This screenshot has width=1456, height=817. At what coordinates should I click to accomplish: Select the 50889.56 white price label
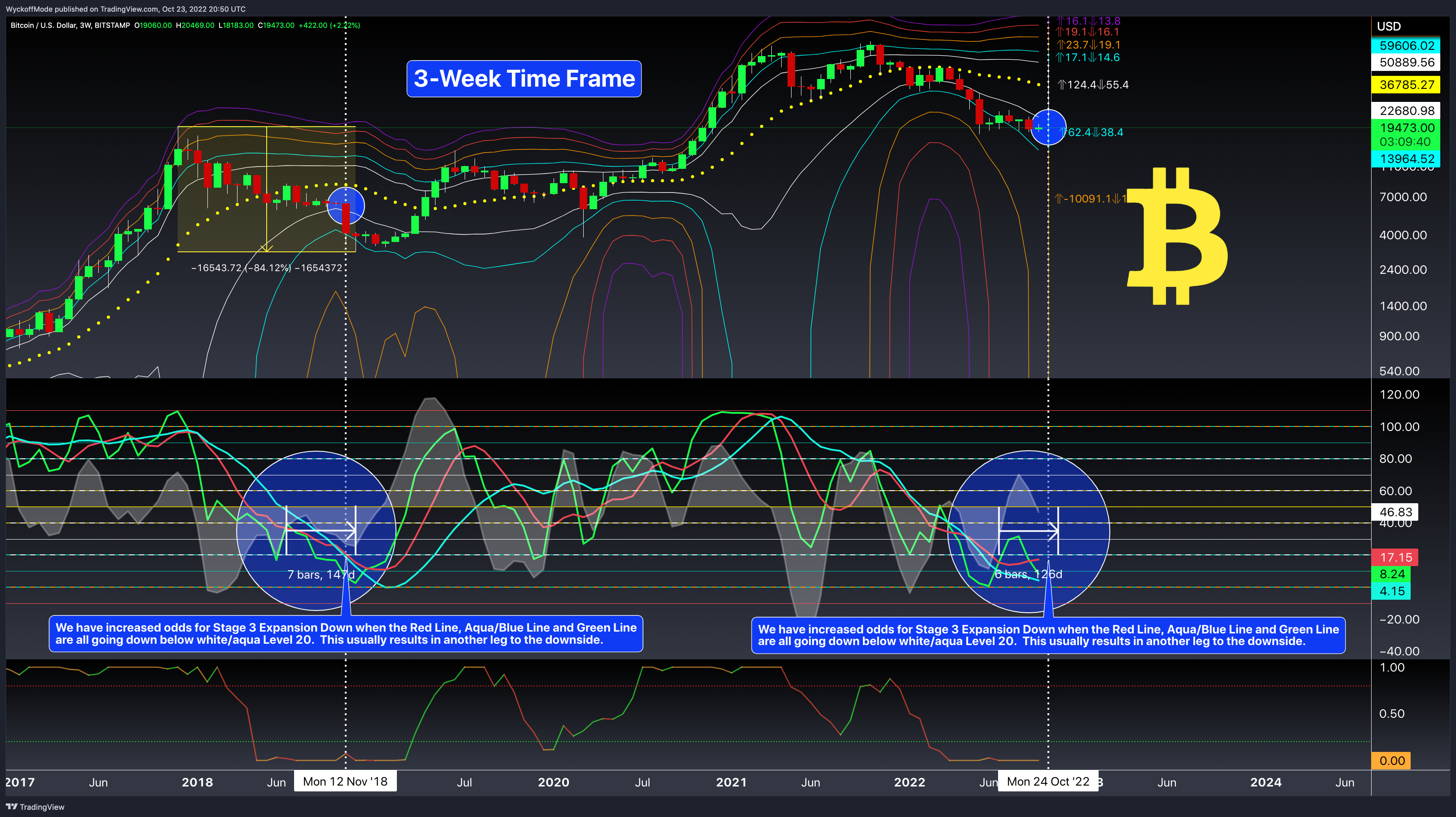1406,62
